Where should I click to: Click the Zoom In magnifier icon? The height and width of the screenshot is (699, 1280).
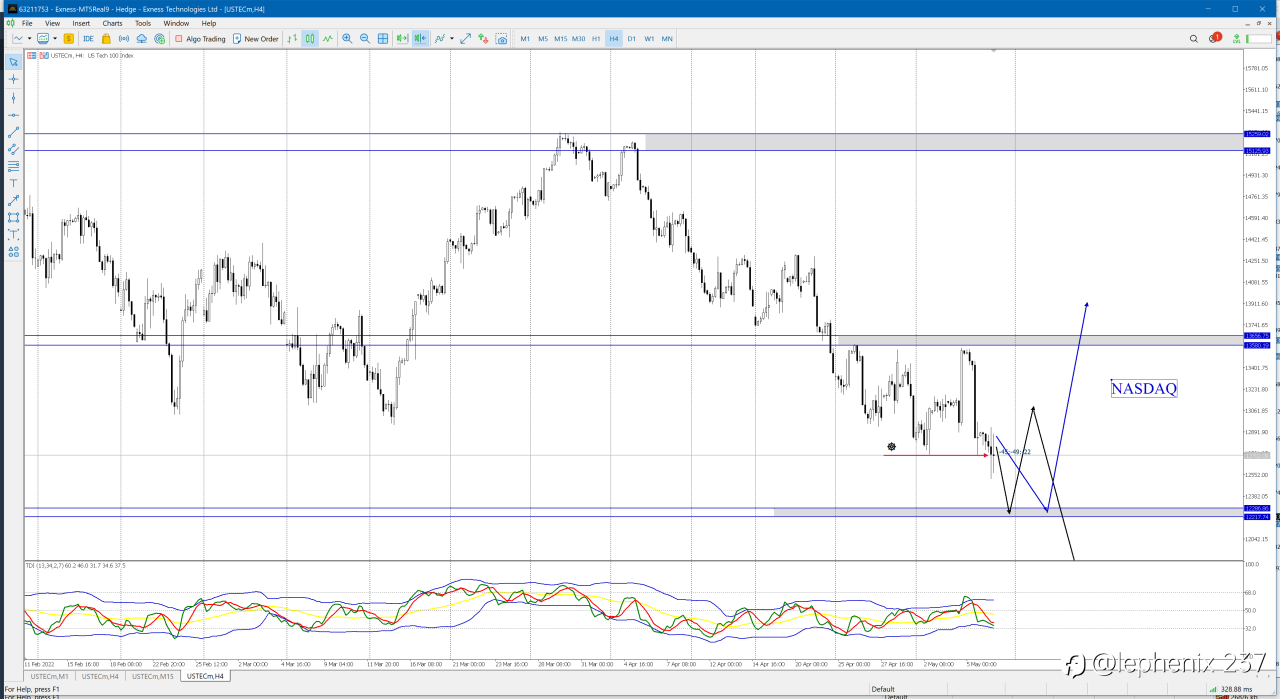click(x=347, y=39)
